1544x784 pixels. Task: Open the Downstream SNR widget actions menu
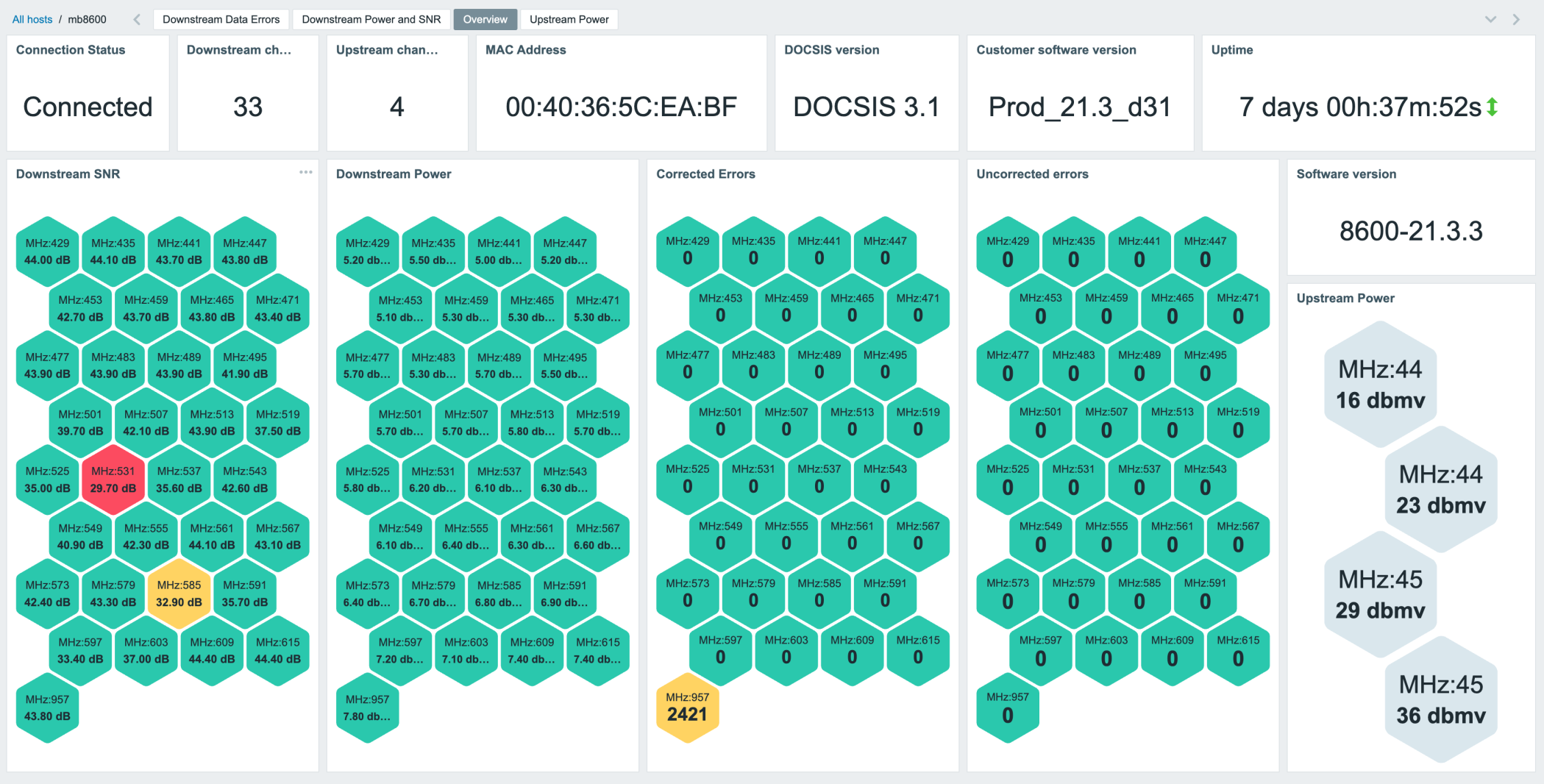tap(305, 172)
